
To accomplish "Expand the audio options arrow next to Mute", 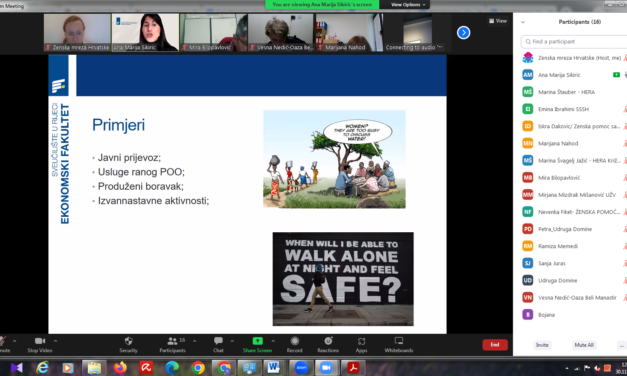I will (x=14, y=341).
